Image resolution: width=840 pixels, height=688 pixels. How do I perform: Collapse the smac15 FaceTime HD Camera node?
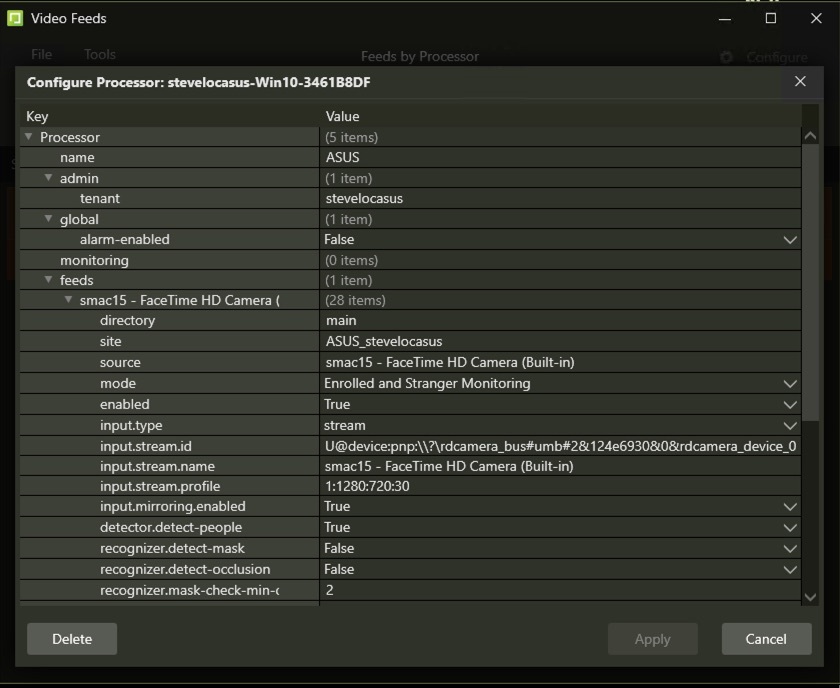[x=69, y=300]
